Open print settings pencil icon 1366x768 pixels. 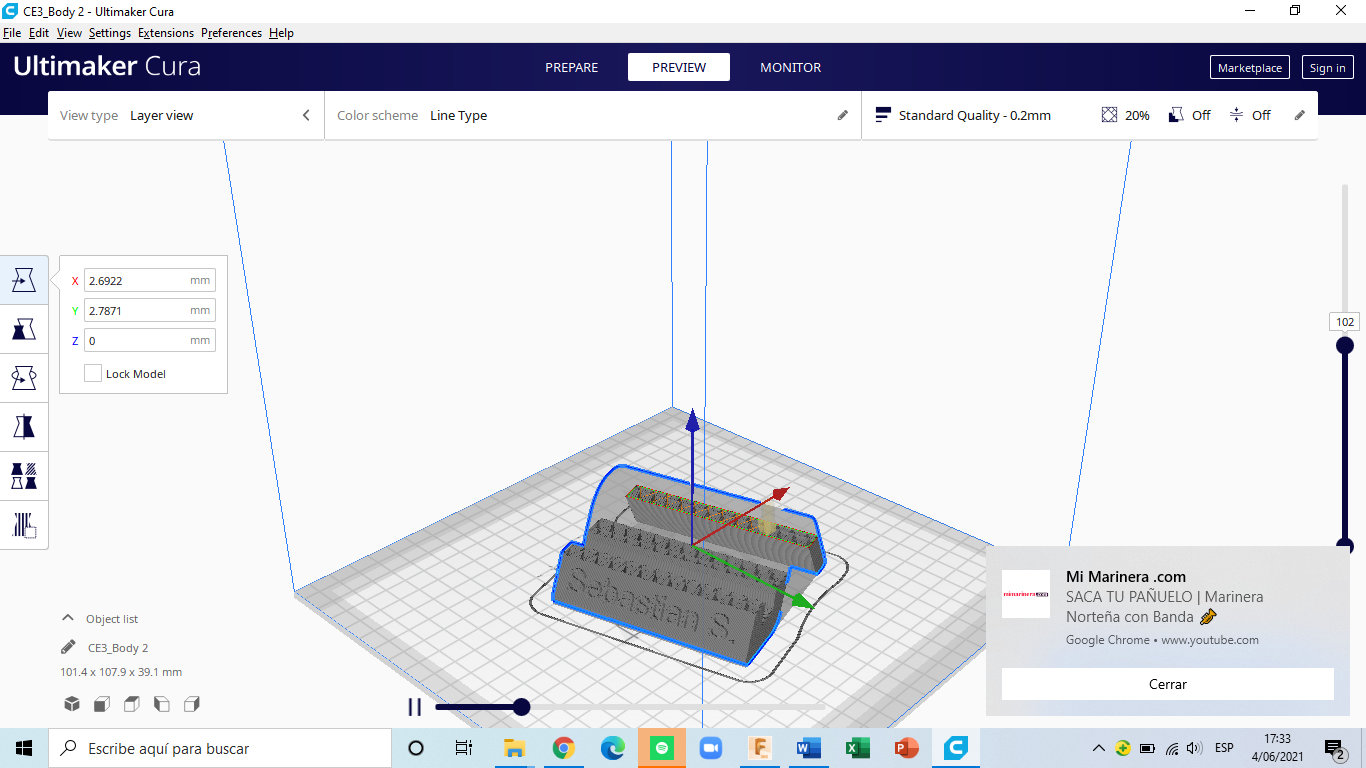point(1300,115)
